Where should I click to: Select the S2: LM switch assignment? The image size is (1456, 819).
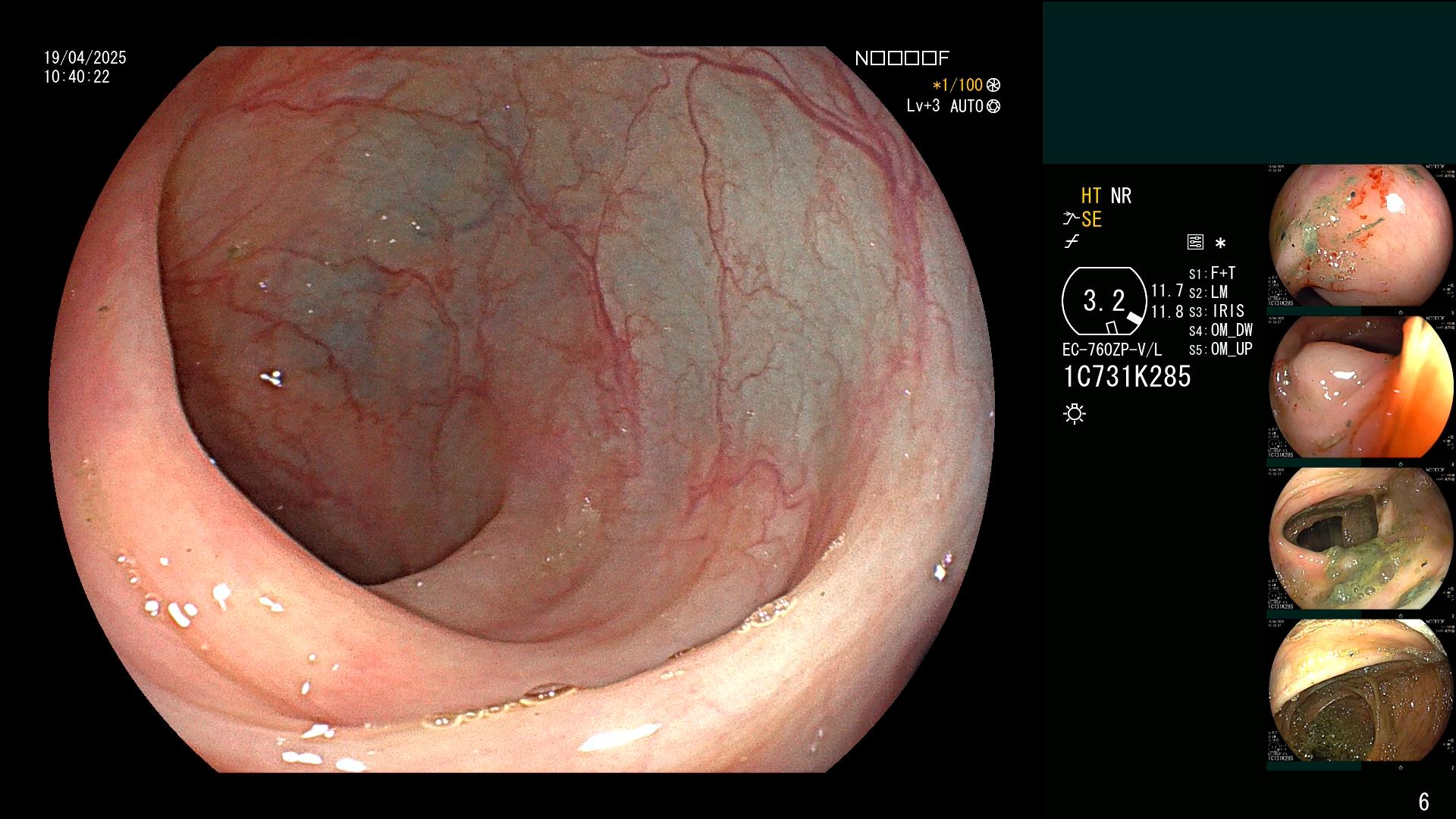pos(1208,292)
